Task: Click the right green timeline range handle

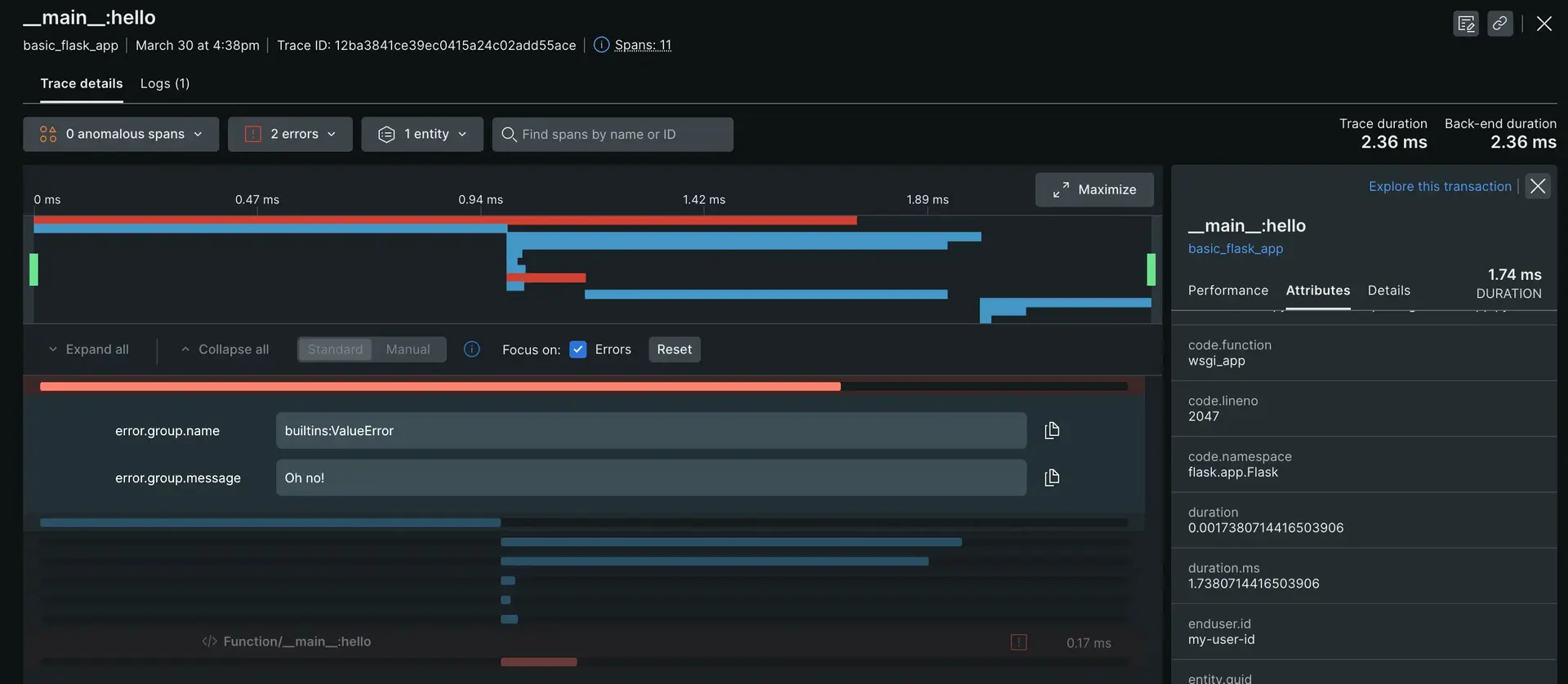Action: [x=1151, y=269]
